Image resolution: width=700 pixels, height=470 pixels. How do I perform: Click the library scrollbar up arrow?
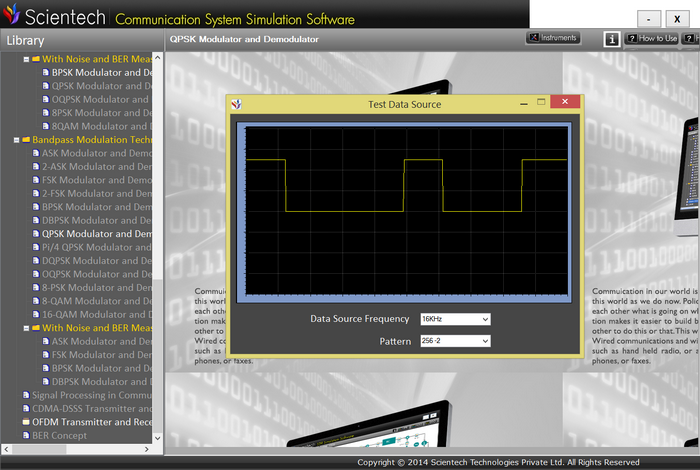pyautogui.click(x=158, y=58)
